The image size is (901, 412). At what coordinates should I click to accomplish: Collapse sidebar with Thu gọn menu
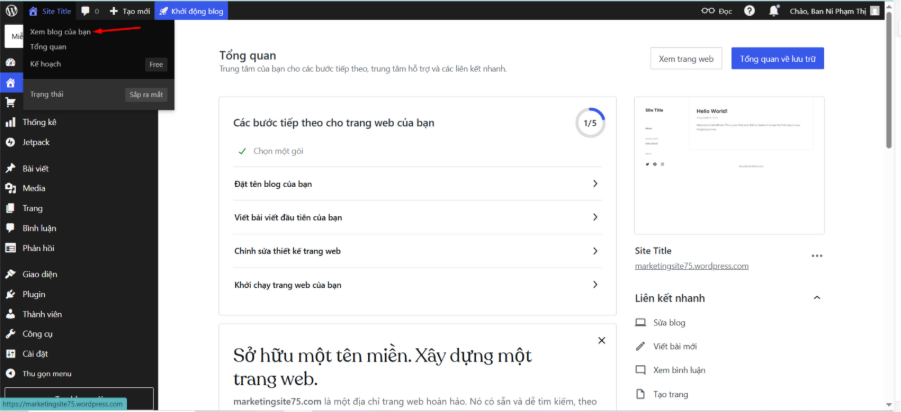[46, 373]
